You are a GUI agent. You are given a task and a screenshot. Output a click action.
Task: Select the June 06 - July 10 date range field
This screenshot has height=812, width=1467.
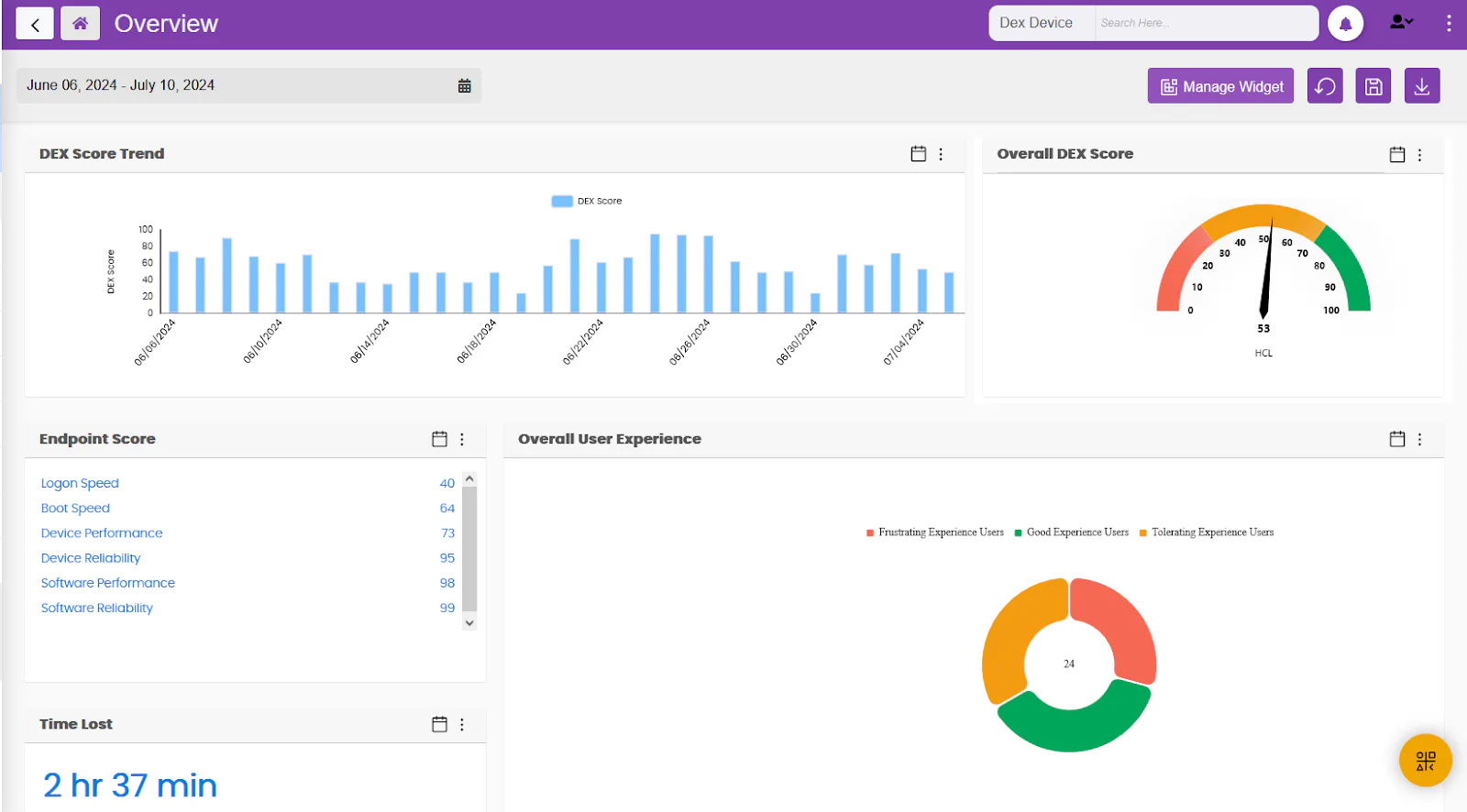coord(248,85)
